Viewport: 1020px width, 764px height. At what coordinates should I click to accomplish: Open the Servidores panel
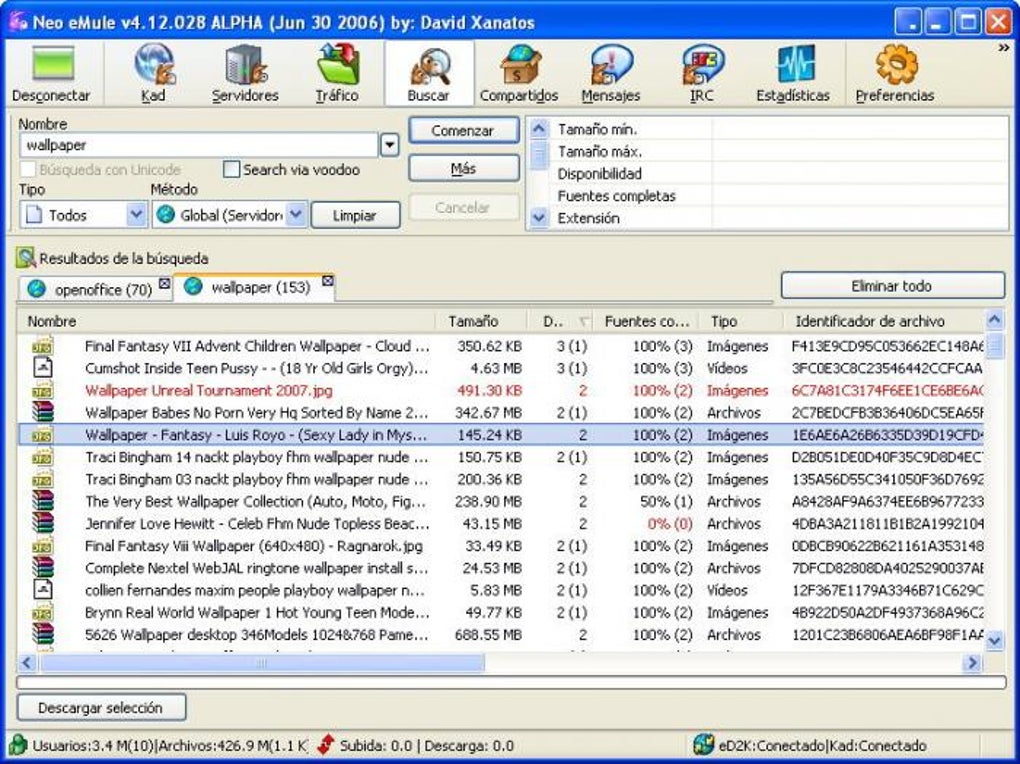245,72
